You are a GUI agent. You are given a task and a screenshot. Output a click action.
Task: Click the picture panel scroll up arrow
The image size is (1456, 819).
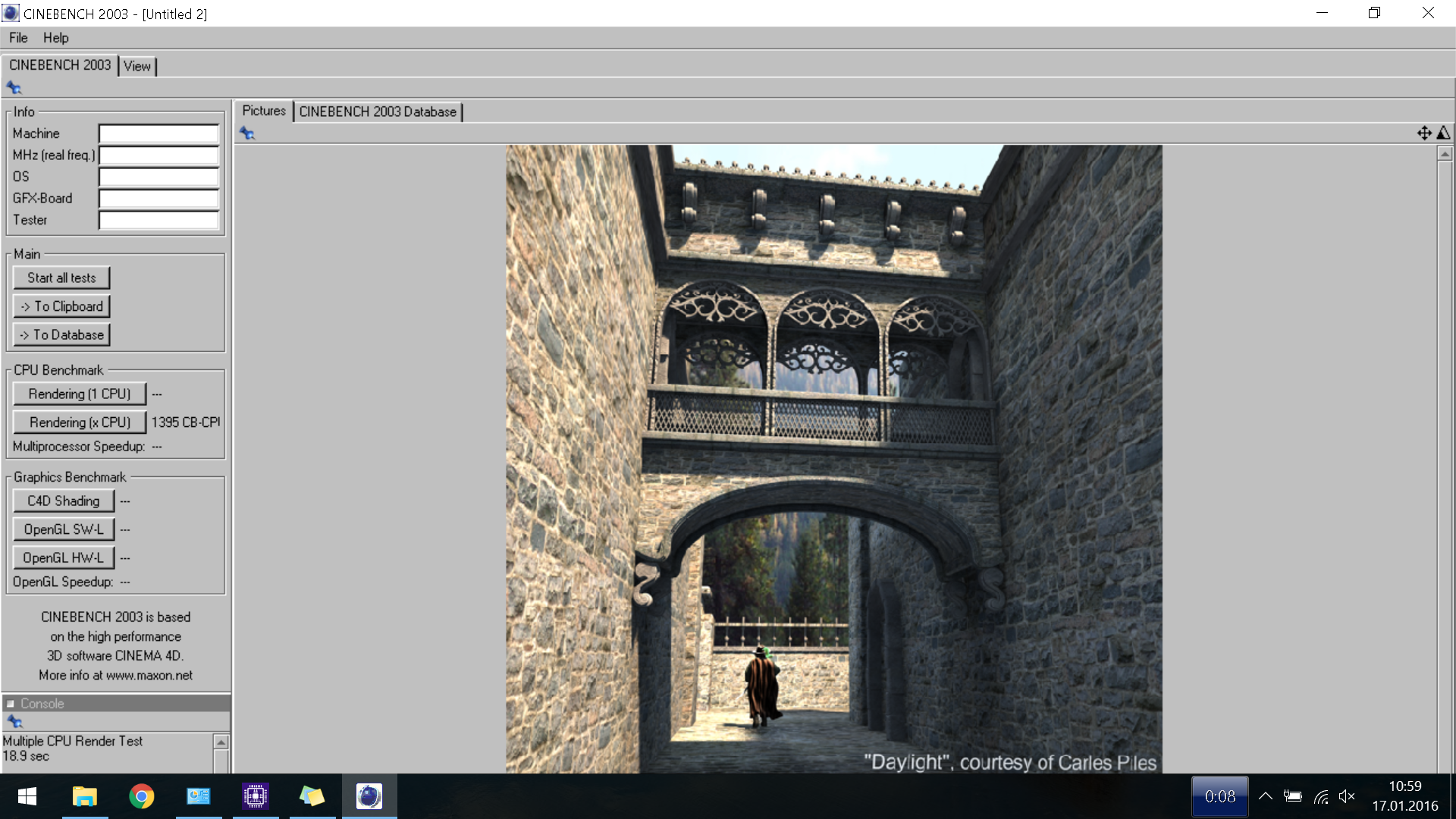pyautogui.click(x=1445, y=154)
